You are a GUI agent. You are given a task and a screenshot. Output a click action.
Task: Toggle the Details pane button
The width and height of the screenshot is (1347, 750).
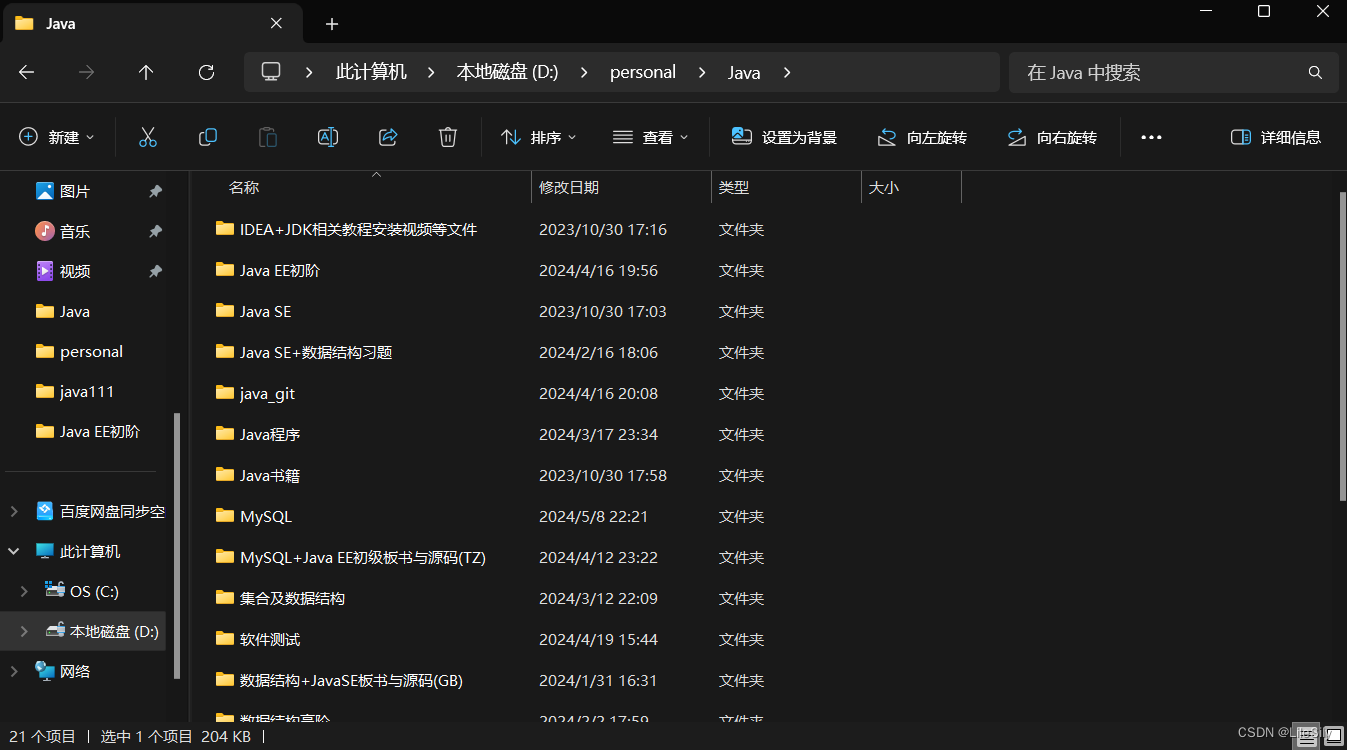pos(1276,137)
